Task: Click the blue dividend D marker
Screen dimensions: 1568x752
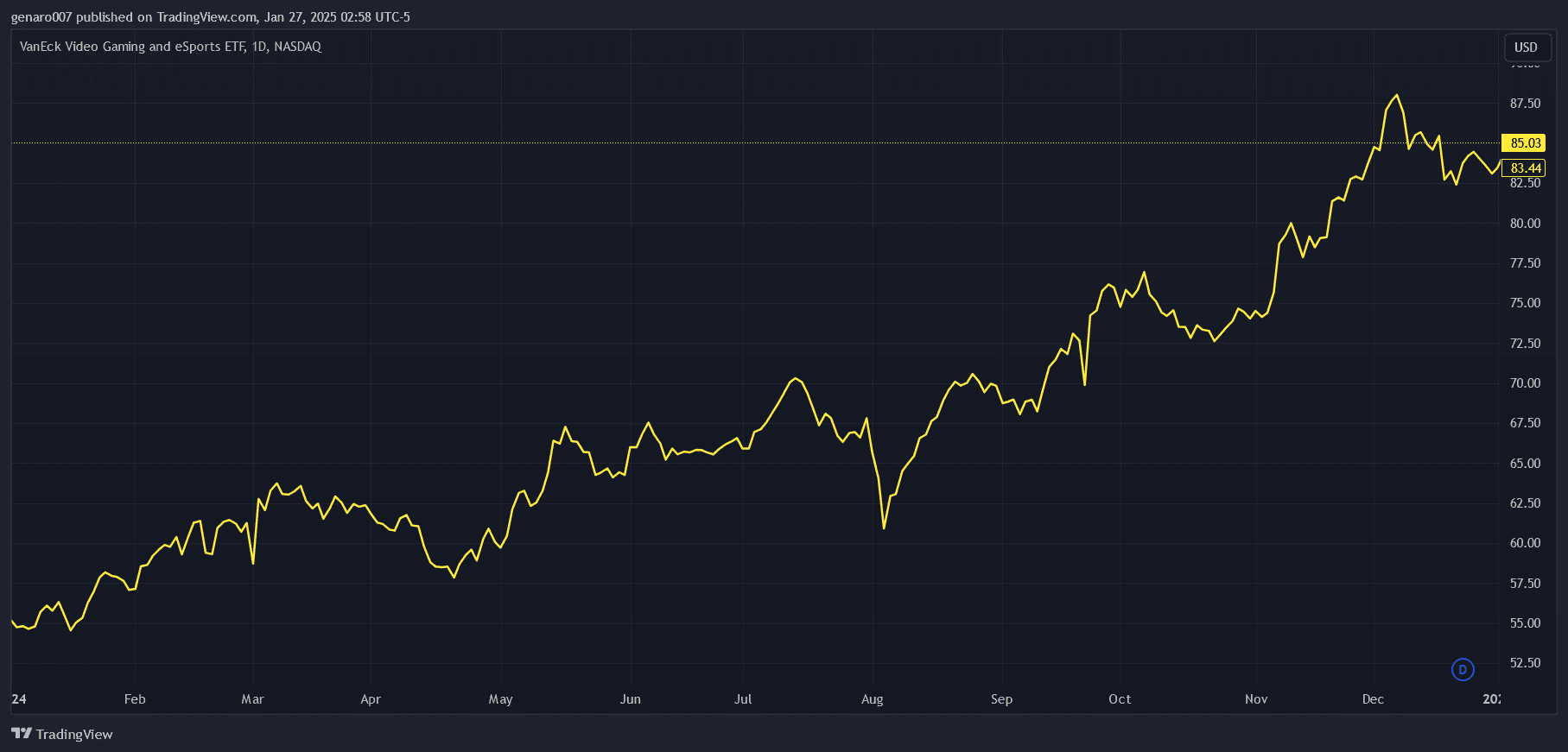Action: pyautogui.click(x=1463, y=669)
